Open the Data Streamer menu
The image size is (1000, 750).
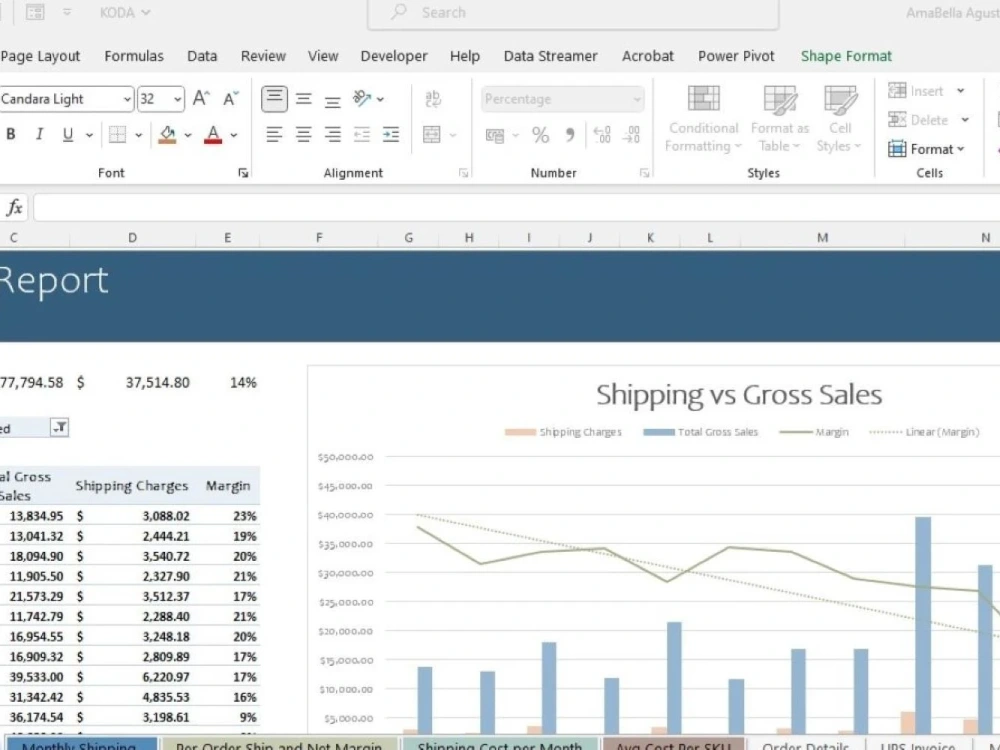550,56
